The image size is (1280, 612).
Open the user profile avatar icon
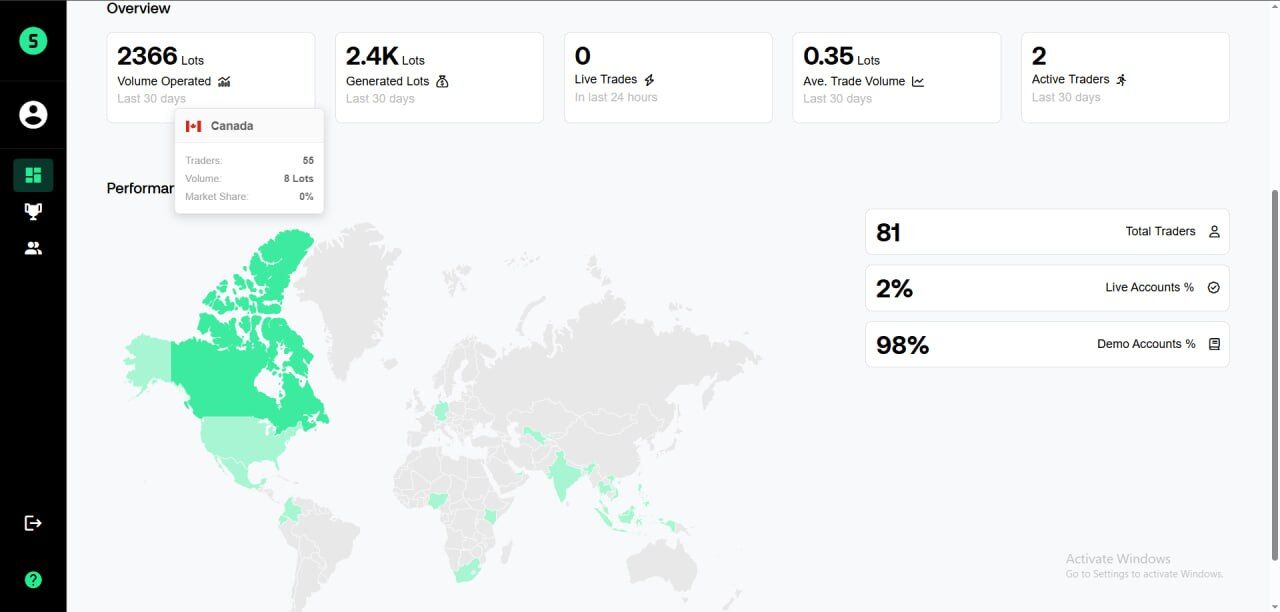pos(33,115)
